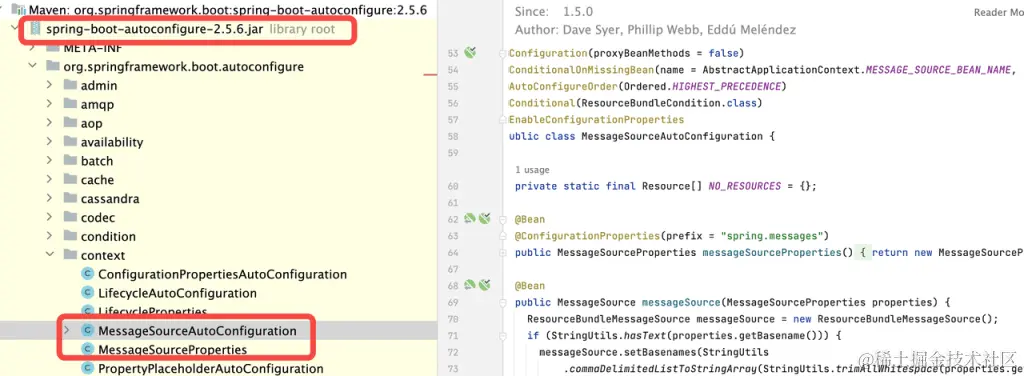Click the jar library root icon
Screen dimensions: 1024x376
35,29
